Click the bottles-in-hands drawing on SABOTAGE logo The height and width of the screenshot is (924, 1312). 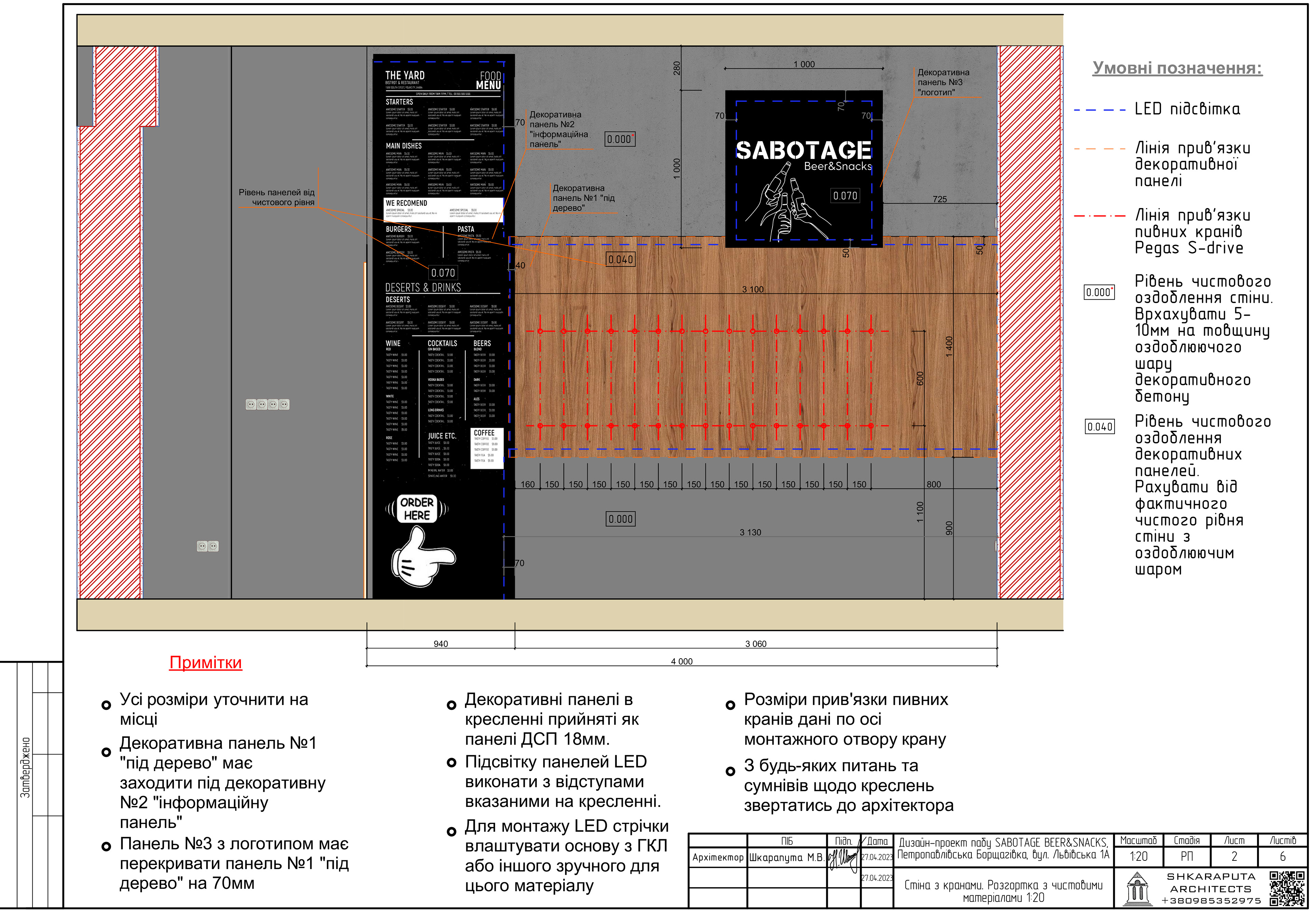tap(788, 201)
